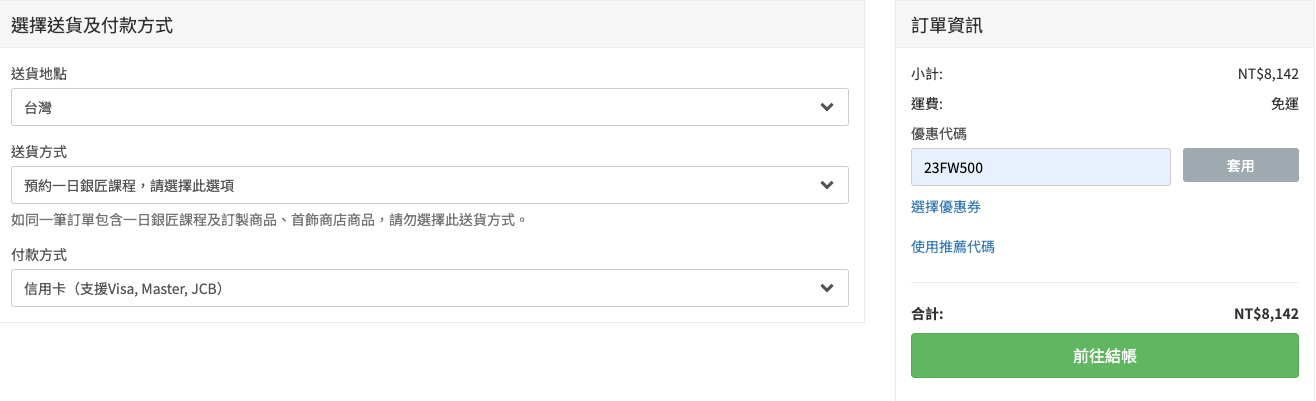Click the chevron arrow on the 送貨方式 dropdown
This screenshot has height=401, width=1316.
tap(826, 185)
